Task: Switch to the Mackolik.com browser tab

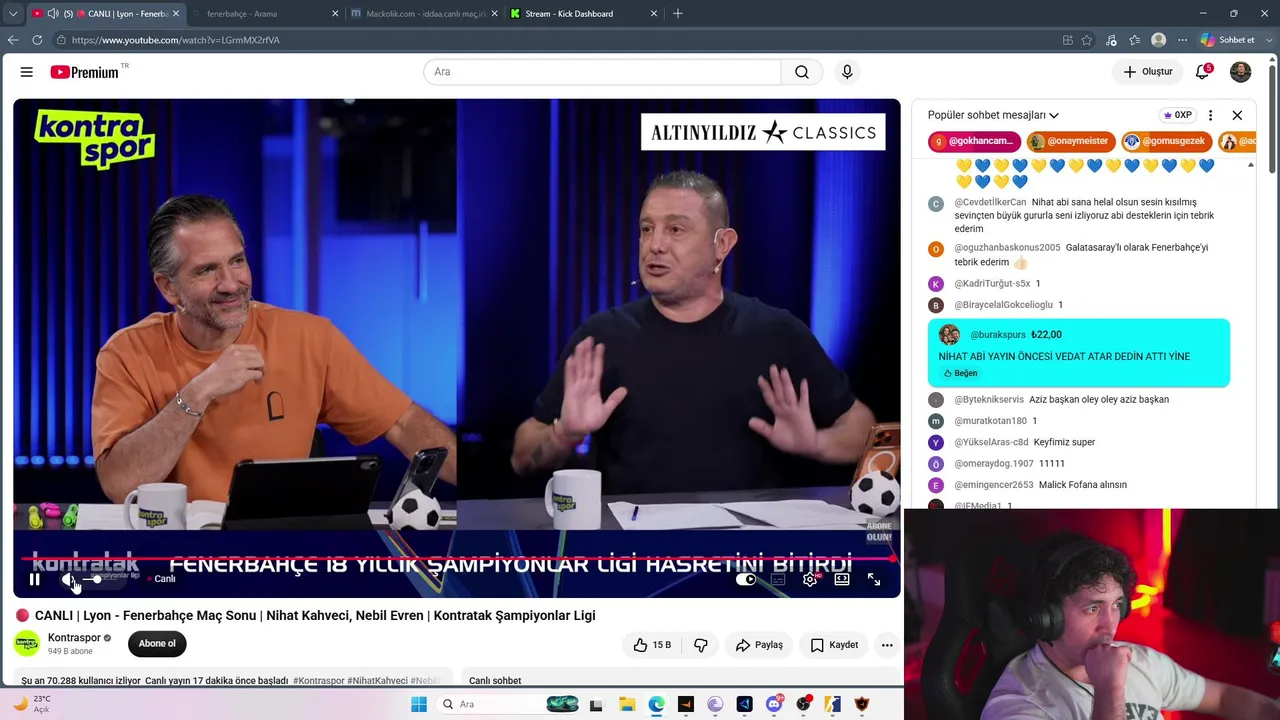Action: [423, 14]
